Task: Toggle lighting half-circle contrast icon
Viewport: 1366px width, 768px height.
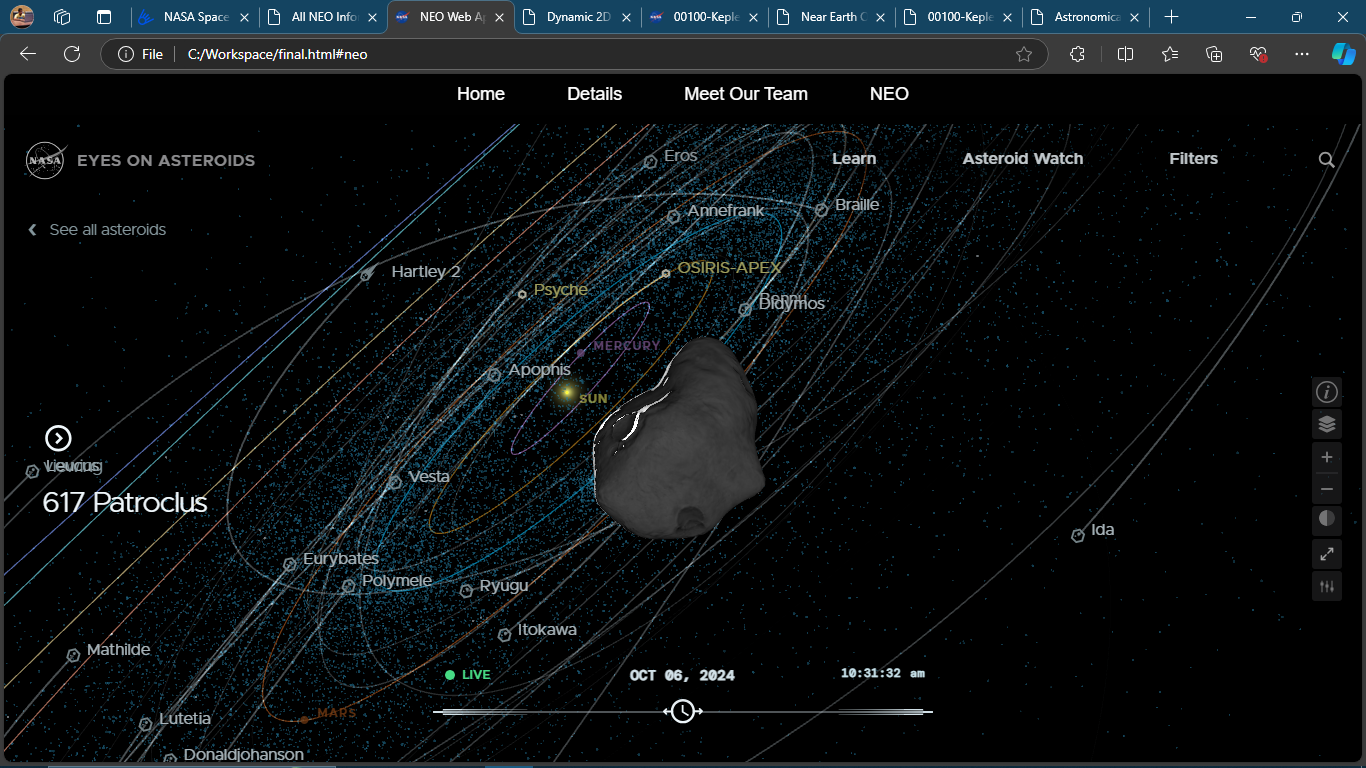Action: click(1327, 519)
